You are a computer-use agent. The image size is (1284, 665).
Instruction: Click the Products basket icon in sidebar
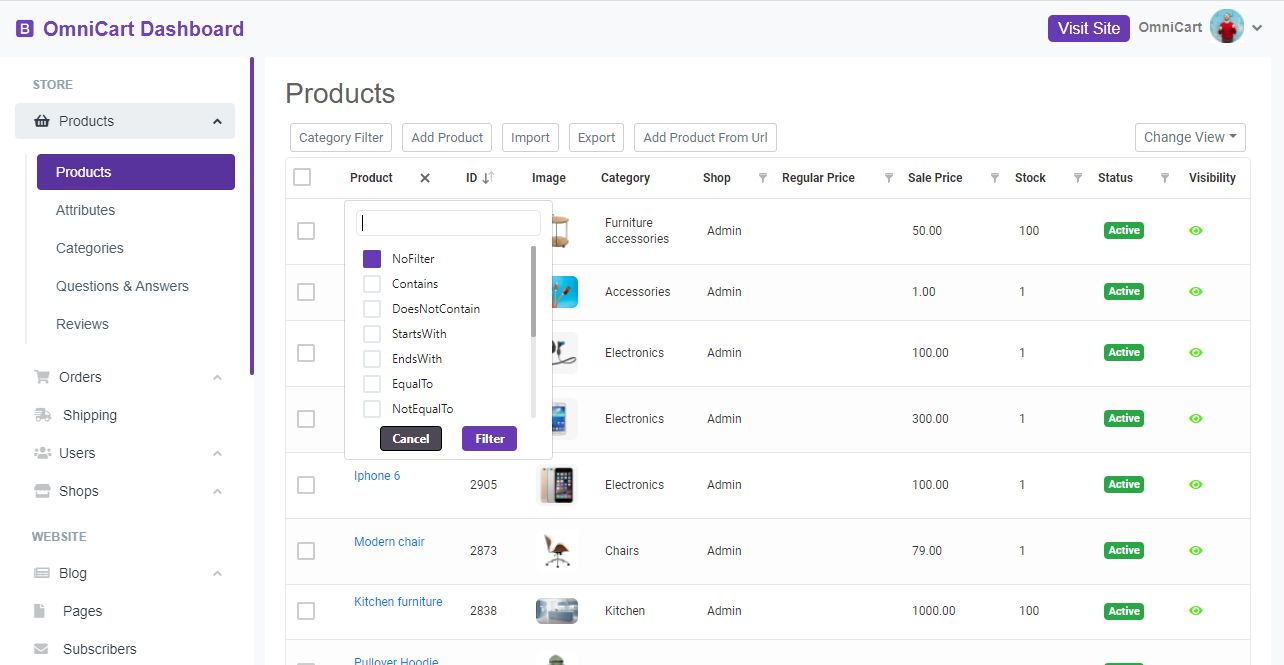[42, 121]
